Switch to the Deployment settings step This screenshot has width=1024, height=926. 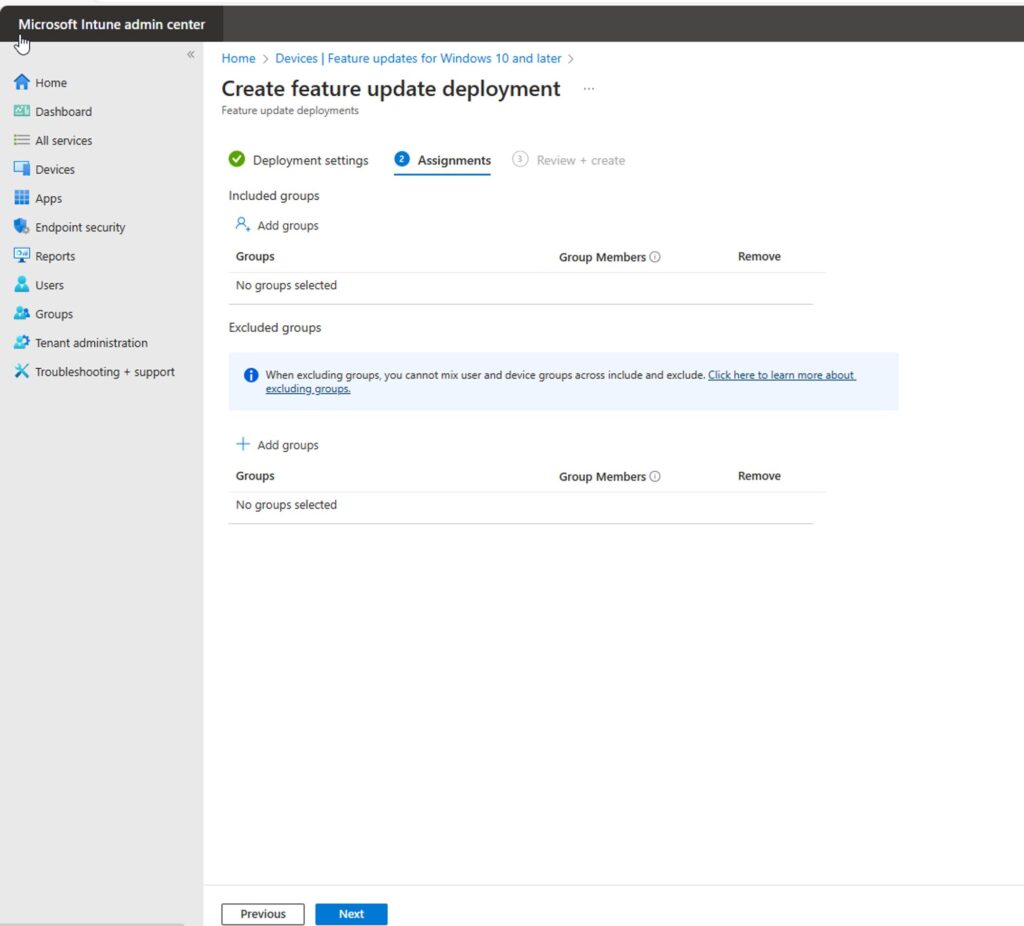coord(298,160)
